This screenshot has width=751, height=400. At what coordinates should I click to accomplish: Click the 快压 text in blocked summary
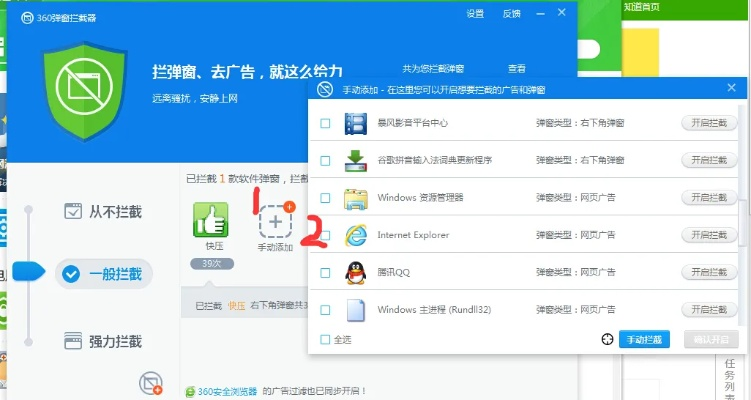click(236, 306)
